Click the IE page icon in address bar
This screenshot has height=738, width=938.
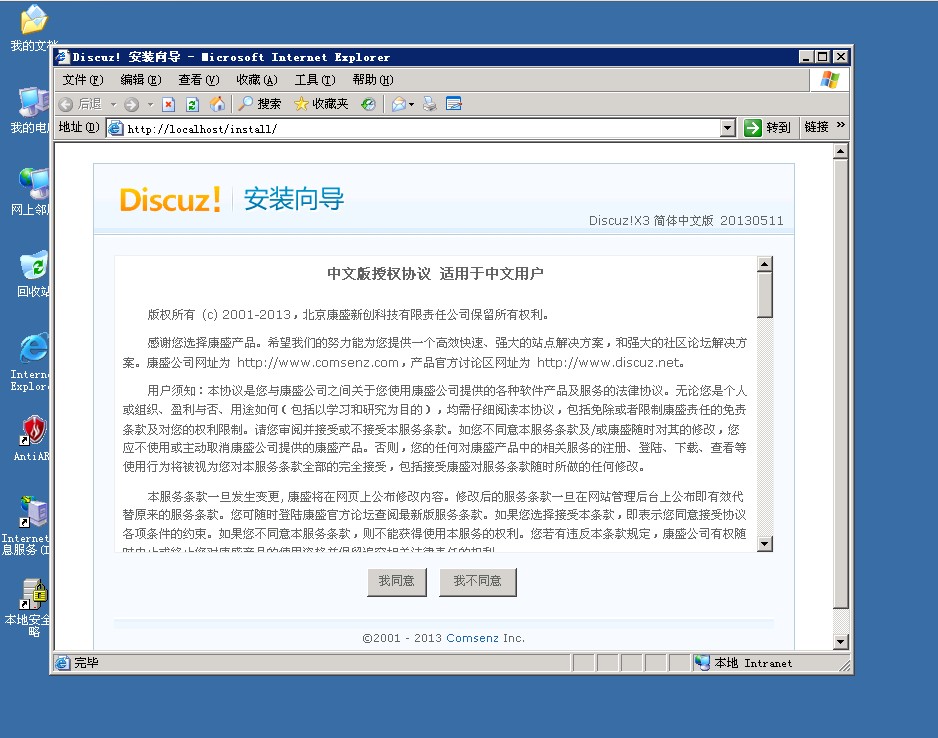(x=116, y=128)
